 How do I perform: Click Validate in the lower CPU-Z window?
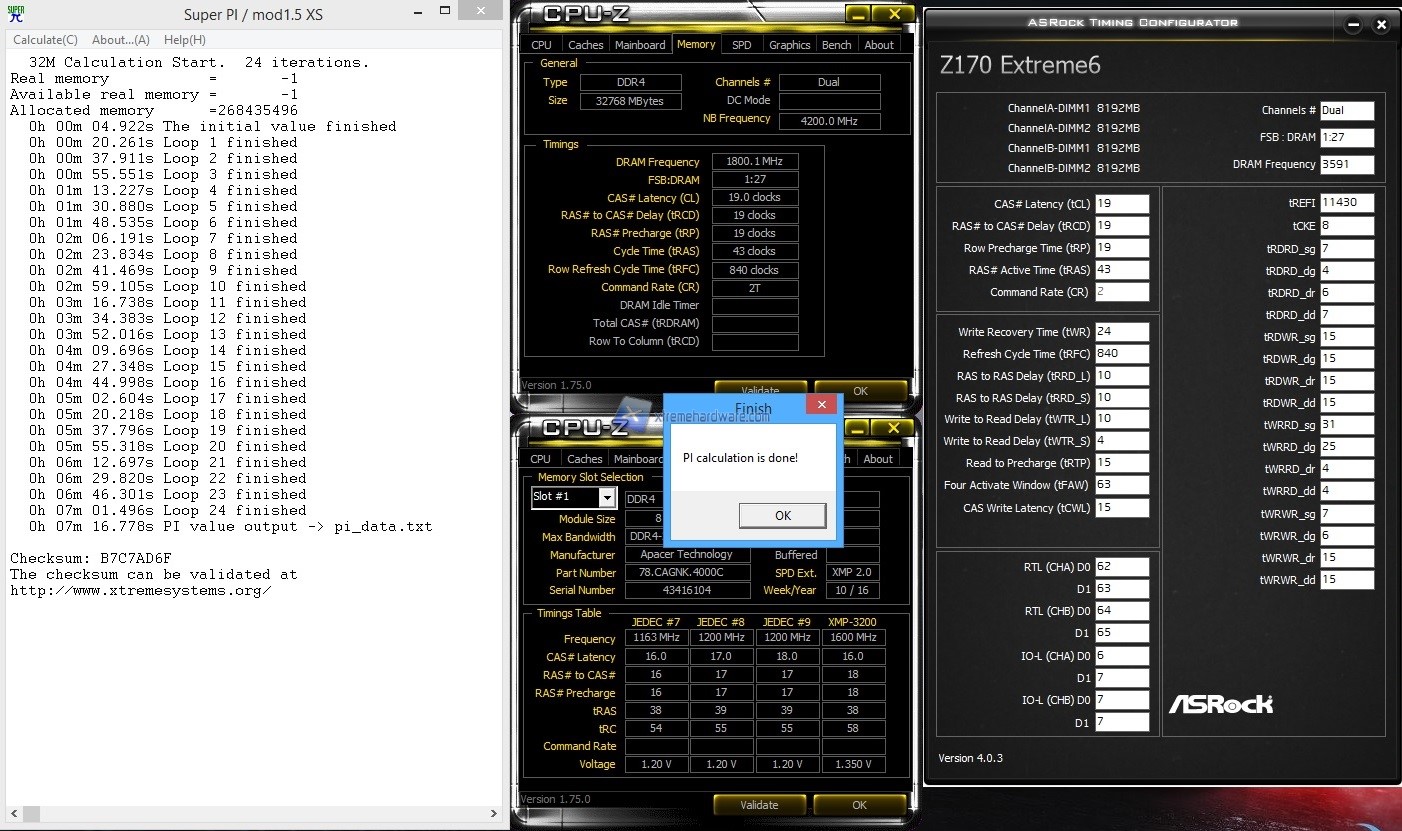click(x=759, y=805)
